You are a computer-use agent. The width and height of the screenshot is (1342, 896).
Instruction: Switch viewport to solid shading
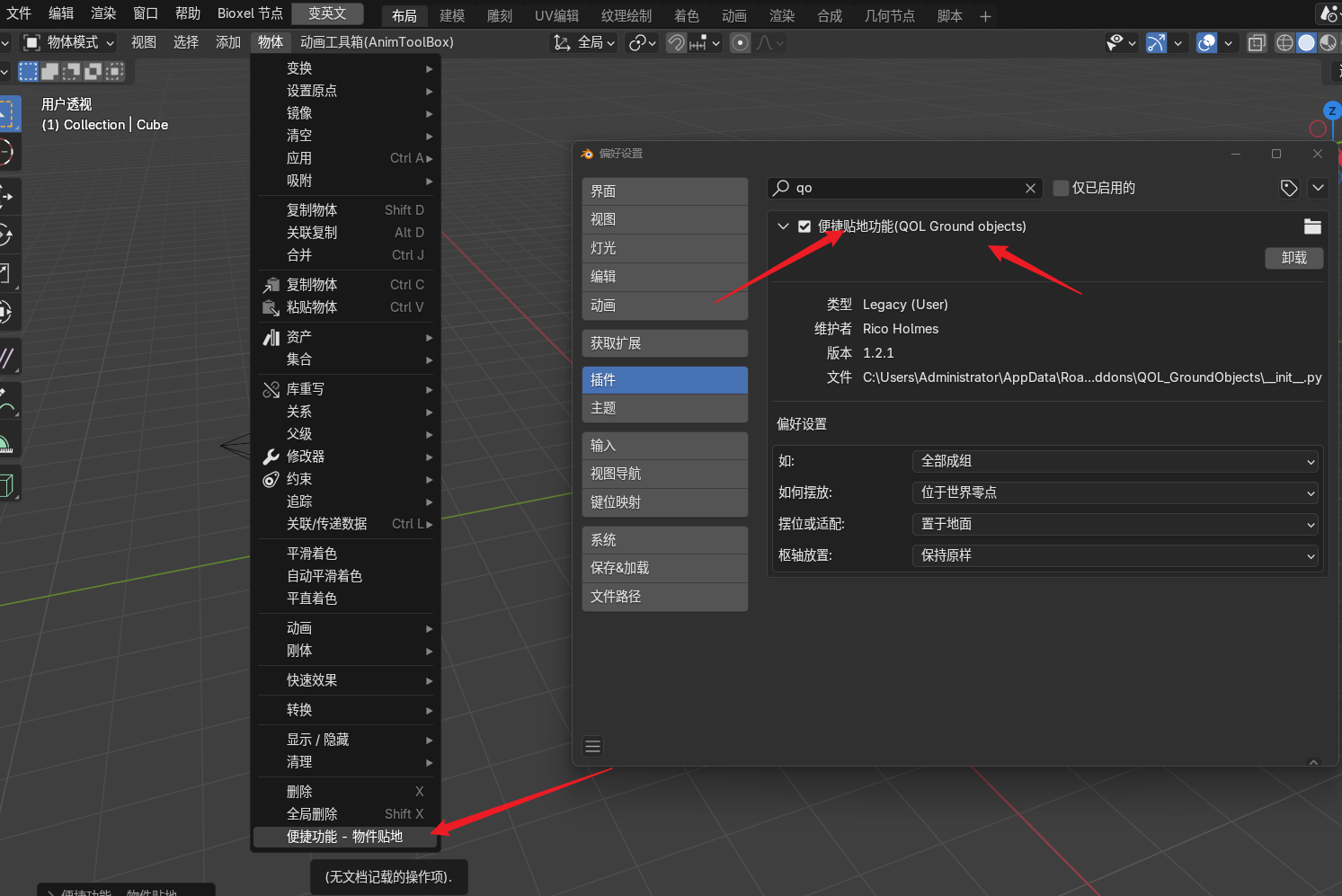tap(1307, 42)
